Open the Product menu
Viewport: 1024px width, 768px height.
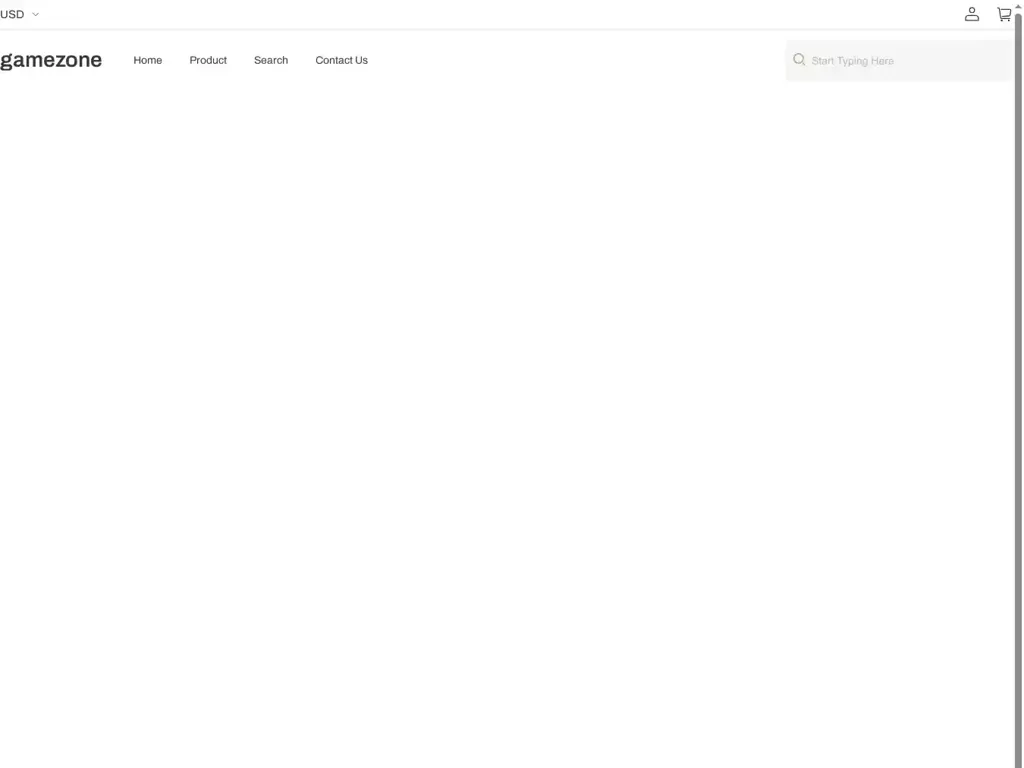pyautogui.click(x=207, y=60)
